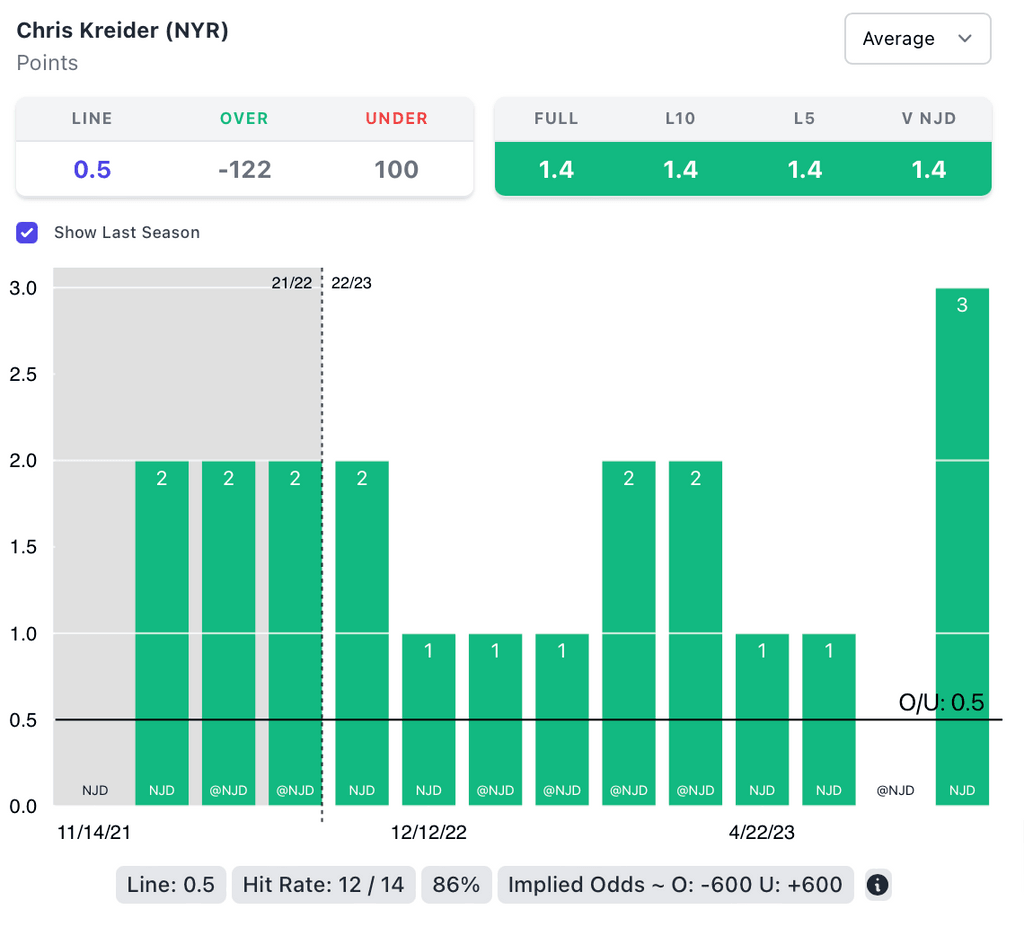Click the chevron arrow in Average selector
The height and width of the screenshot is (927, 1024).
point(965,39)
